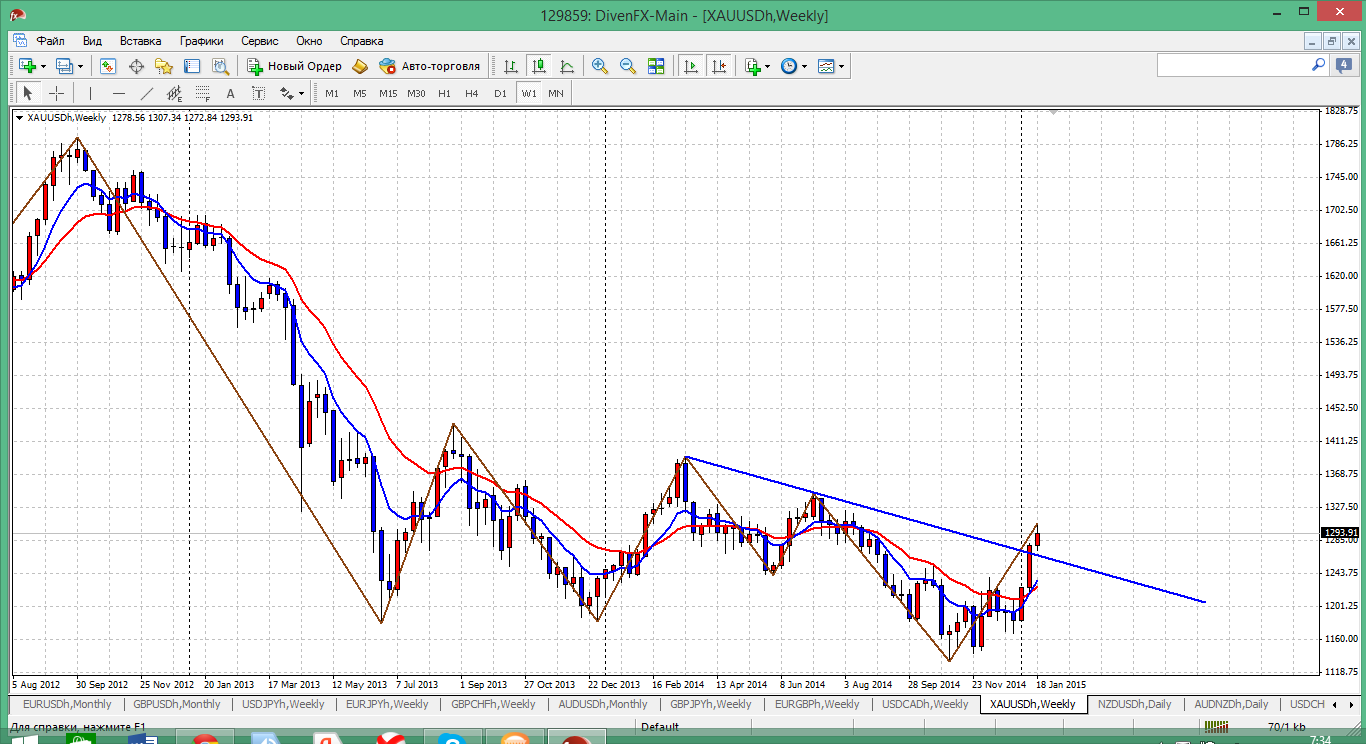Image resolution: width=1369 pixels, height=744 pixels.
Task: Select the Fibonacci retracement tool
Action: coord(203,93)
